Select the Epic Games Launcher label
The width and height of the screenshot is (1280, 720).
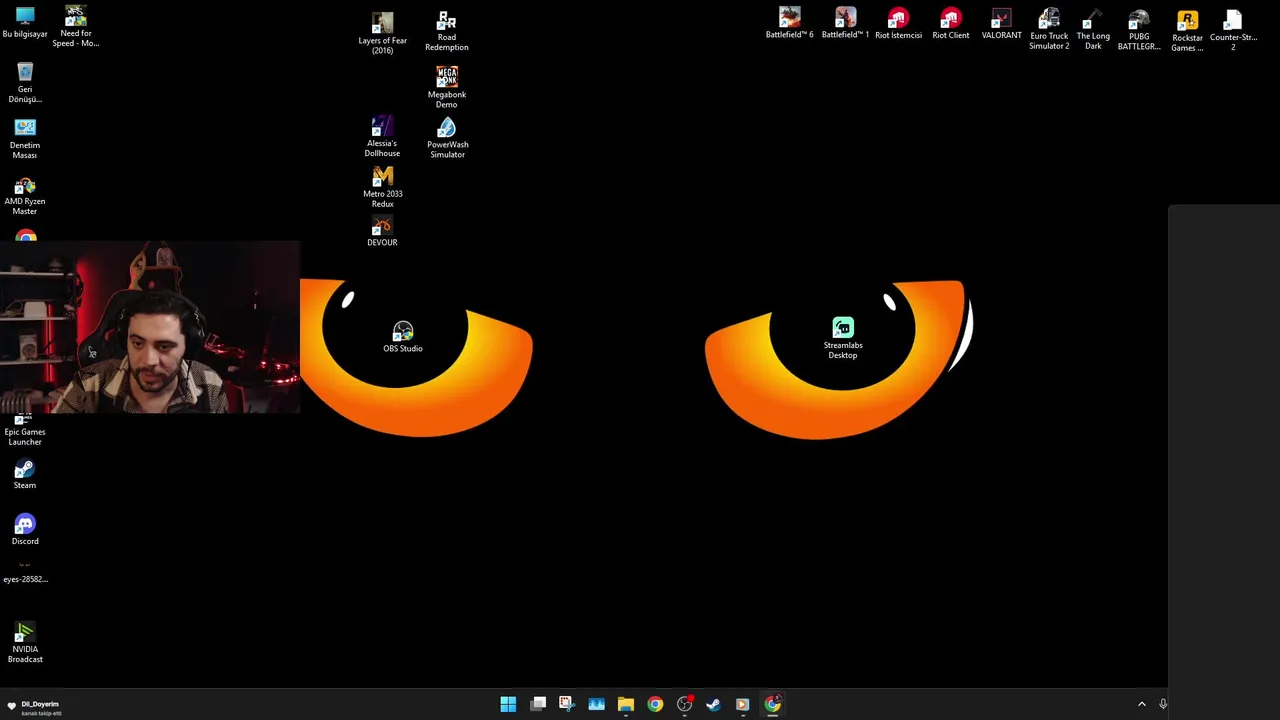25,437
